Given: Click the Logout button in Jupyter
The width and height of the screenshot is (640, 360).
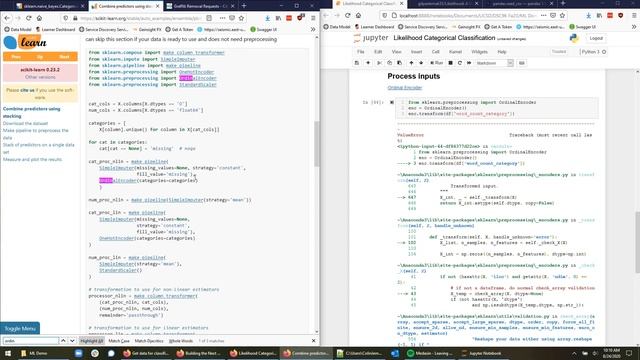Looking at the screenshot, I should click(x=596, y=38).
